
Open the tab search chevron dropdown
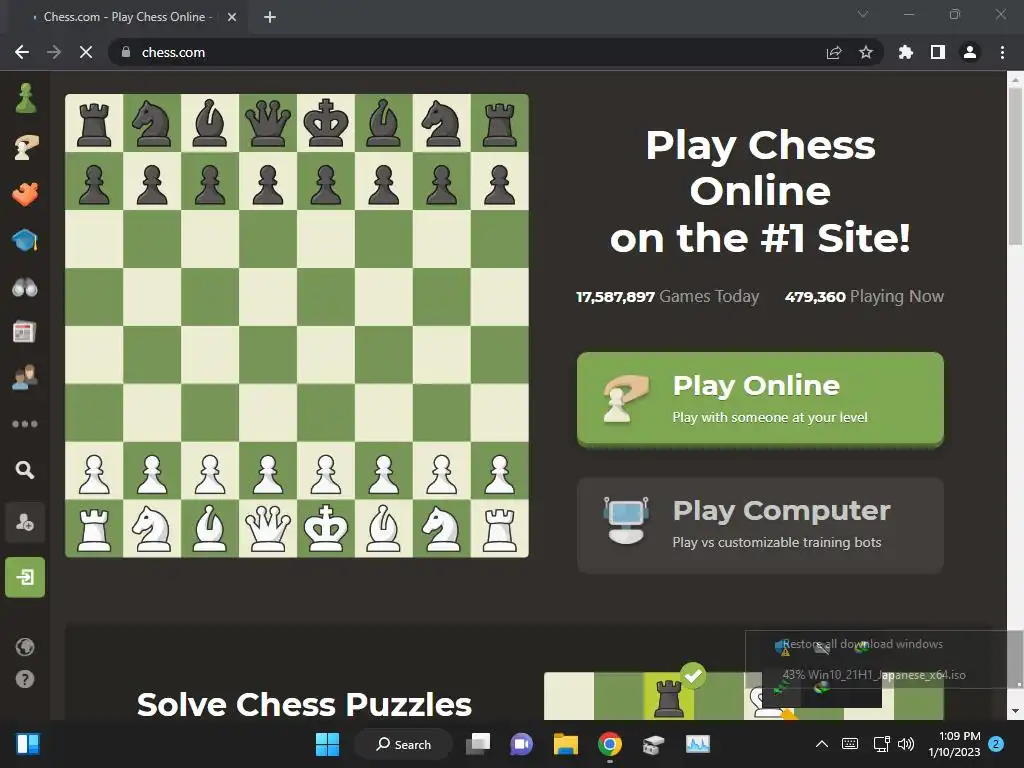863,14
